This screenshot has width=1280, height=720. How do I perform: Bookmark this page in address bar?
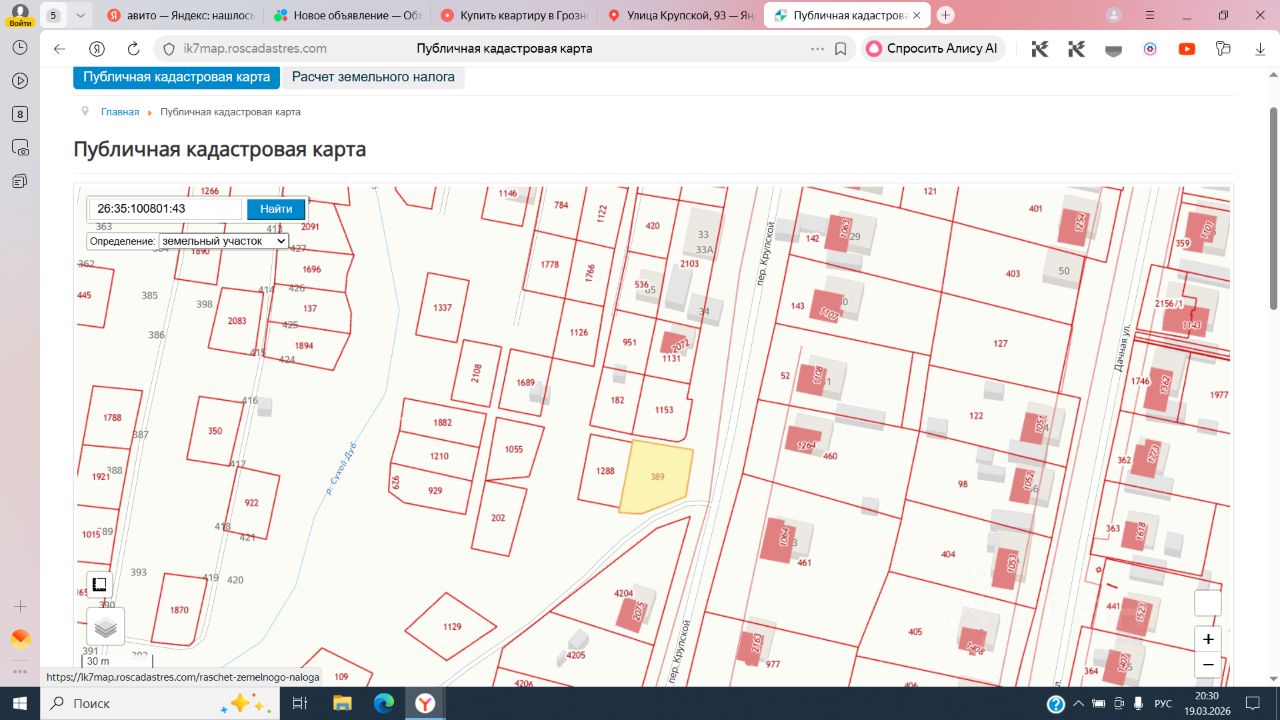pyautogui.click(x=841, y=49)
